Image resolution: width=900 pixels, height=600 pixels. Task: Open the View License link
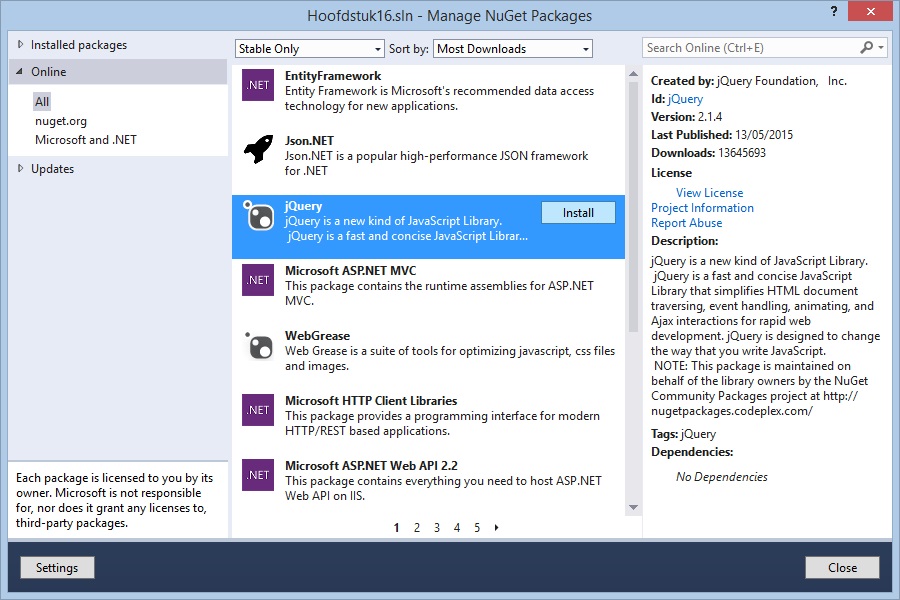pos(709,193)
